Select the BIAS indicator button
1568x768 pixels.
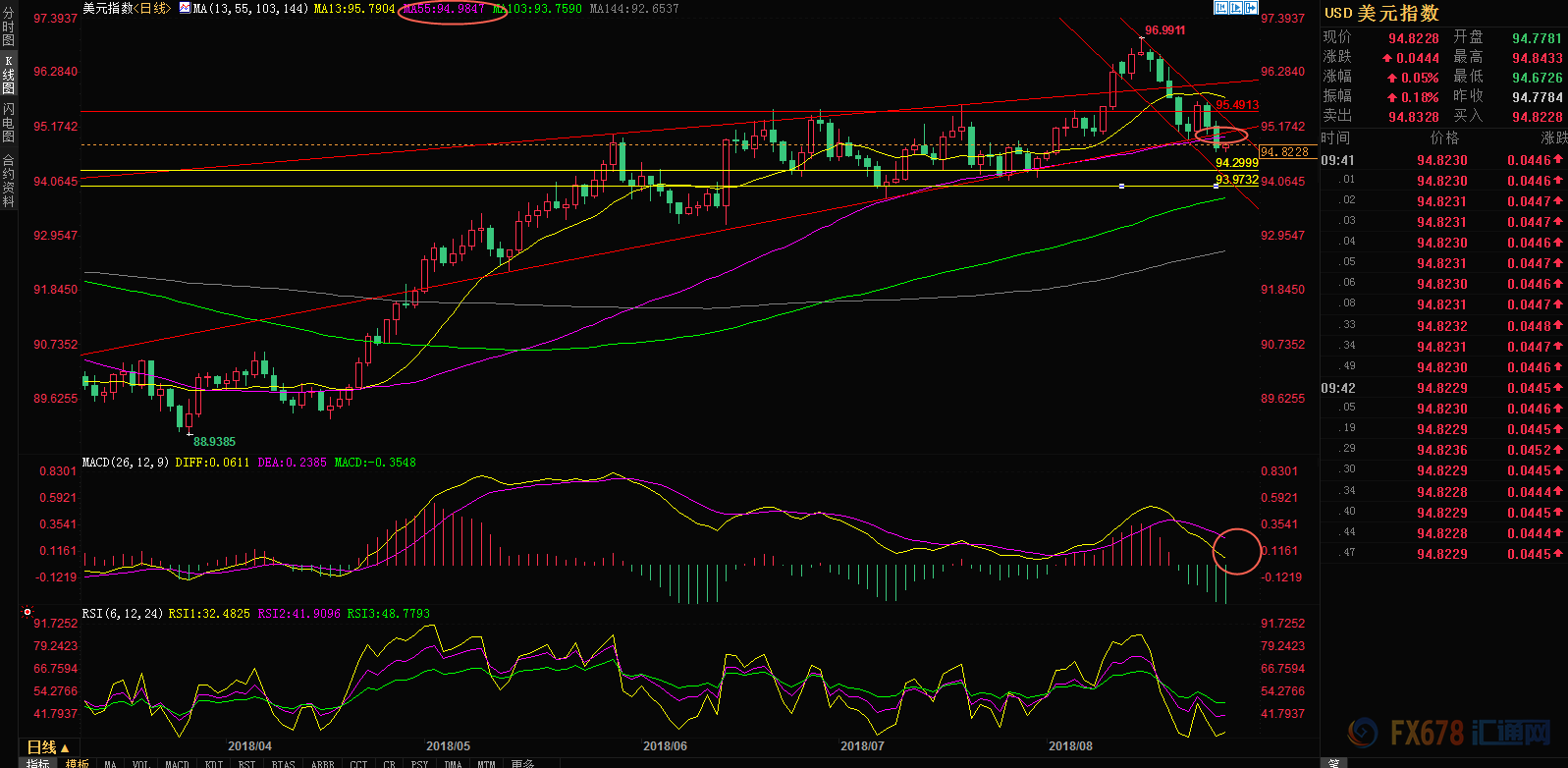(x=283, y=763)
